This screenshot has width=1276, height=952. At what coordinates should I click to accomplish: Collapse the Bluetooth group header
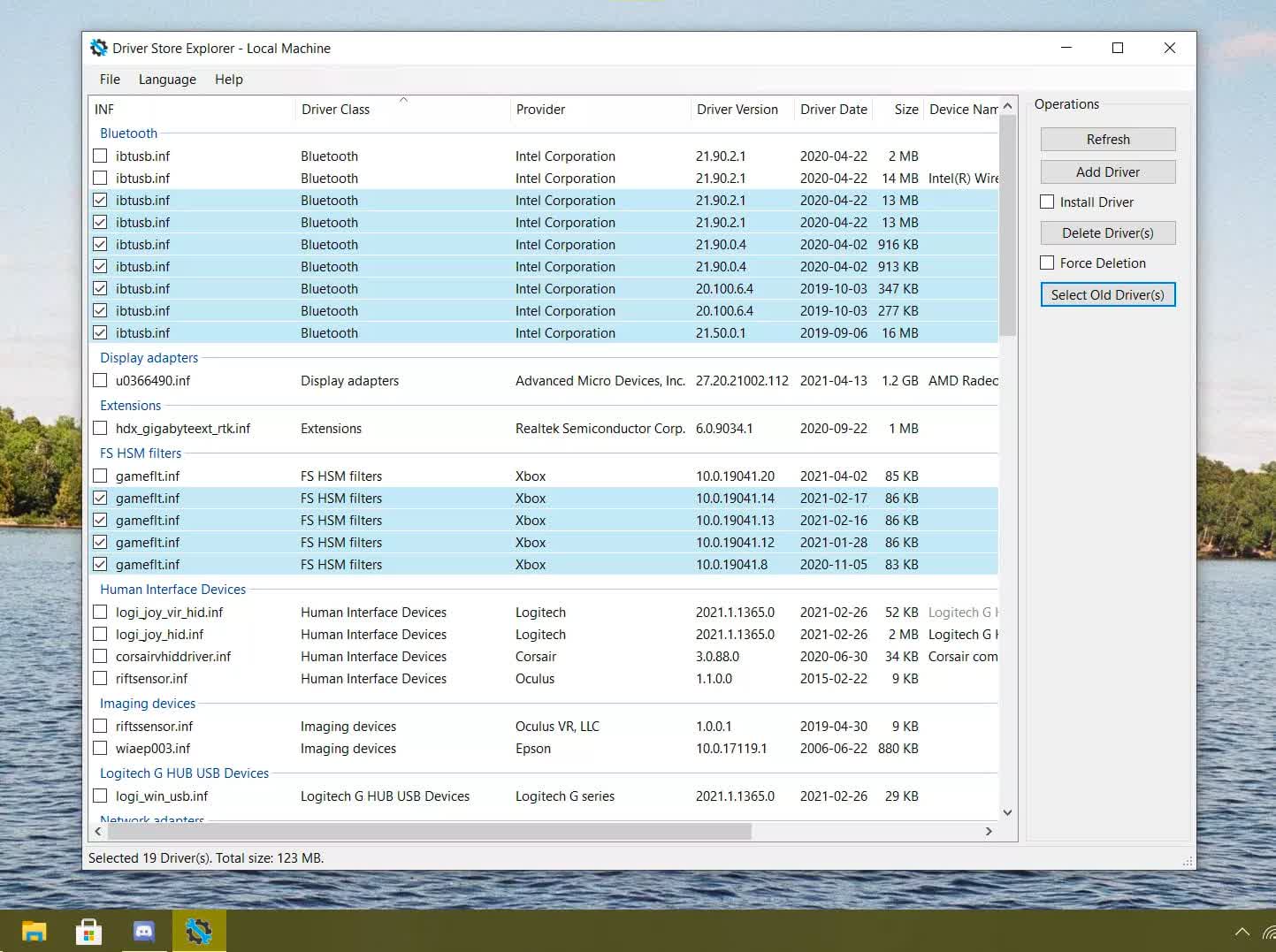pyautogui.click(x=128, y=133)
